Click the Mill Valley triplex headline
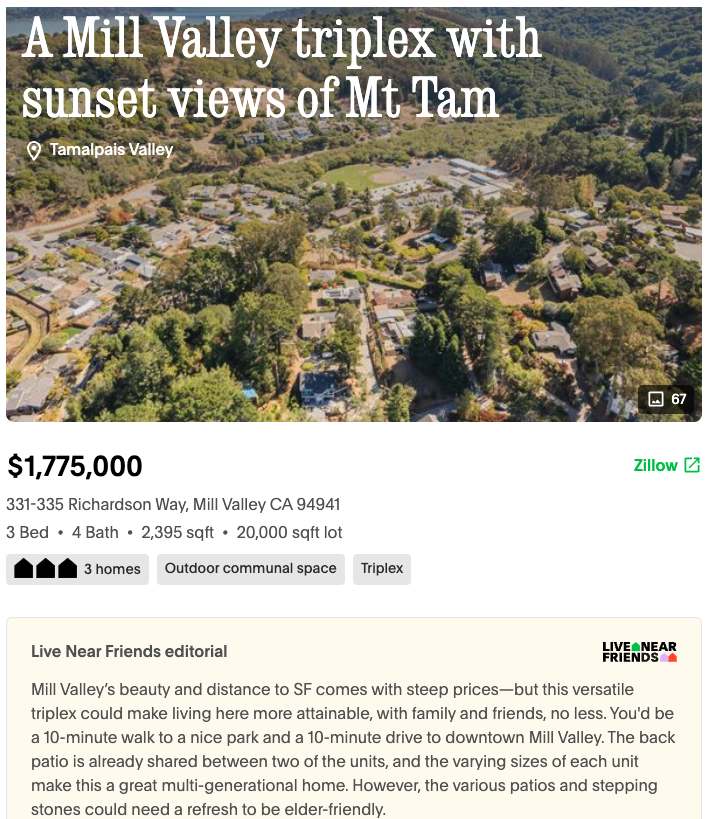The image size is (708, 819). pos(280,70)
